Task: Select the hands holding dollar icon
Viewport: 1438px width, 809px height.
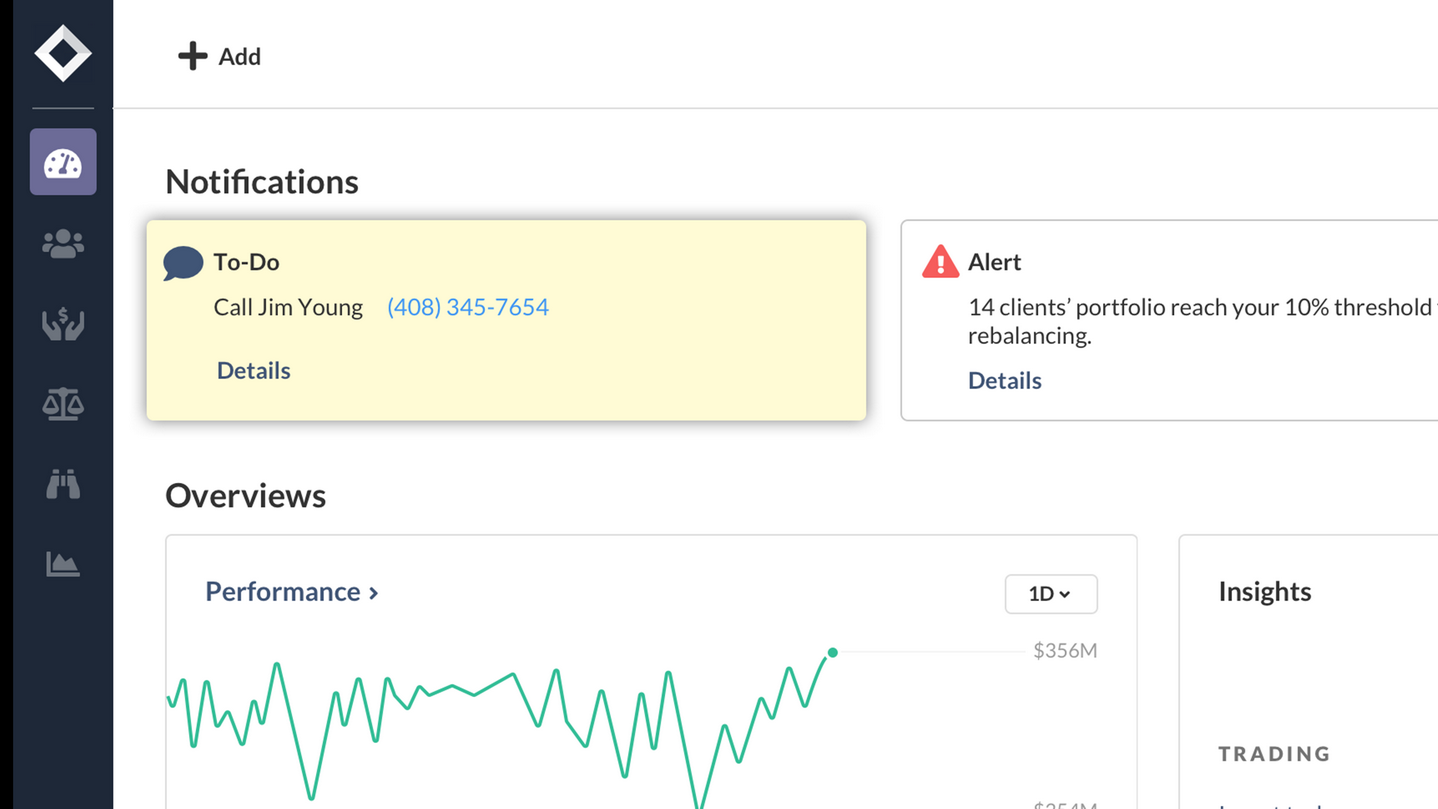Action: click(63, 324)
